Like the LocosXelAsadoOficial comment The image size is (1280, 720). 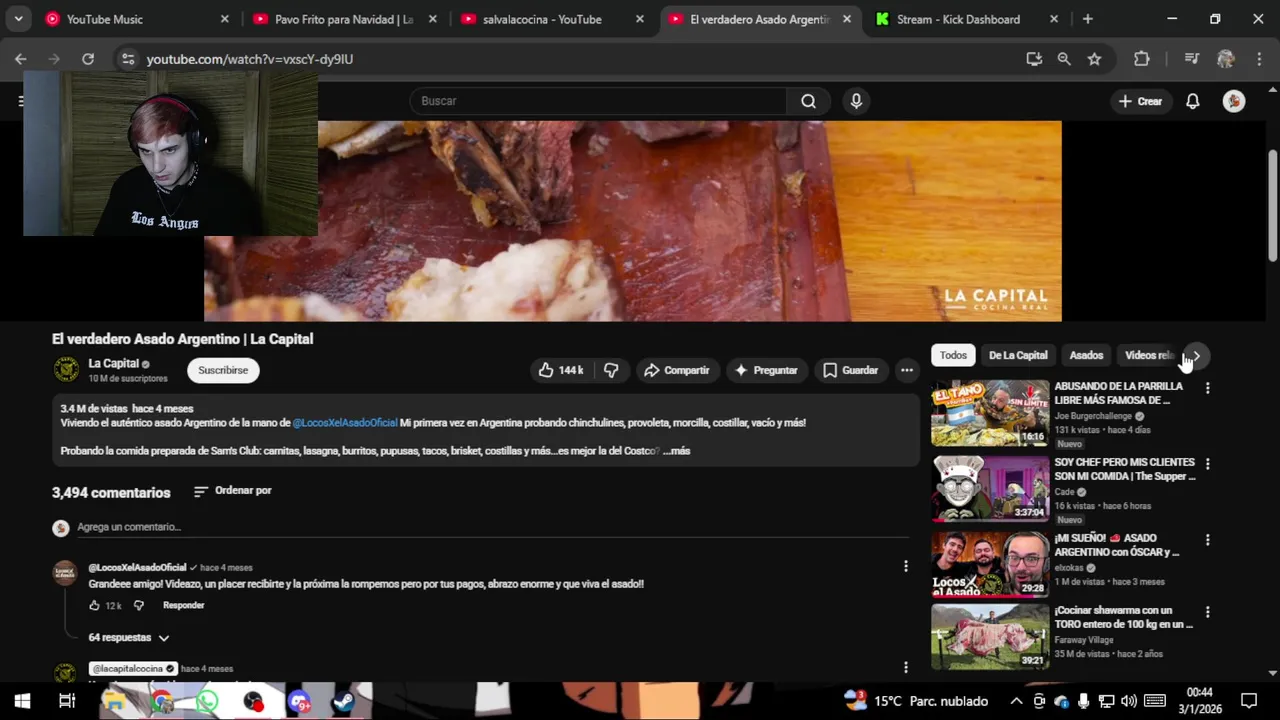(95, 605)
